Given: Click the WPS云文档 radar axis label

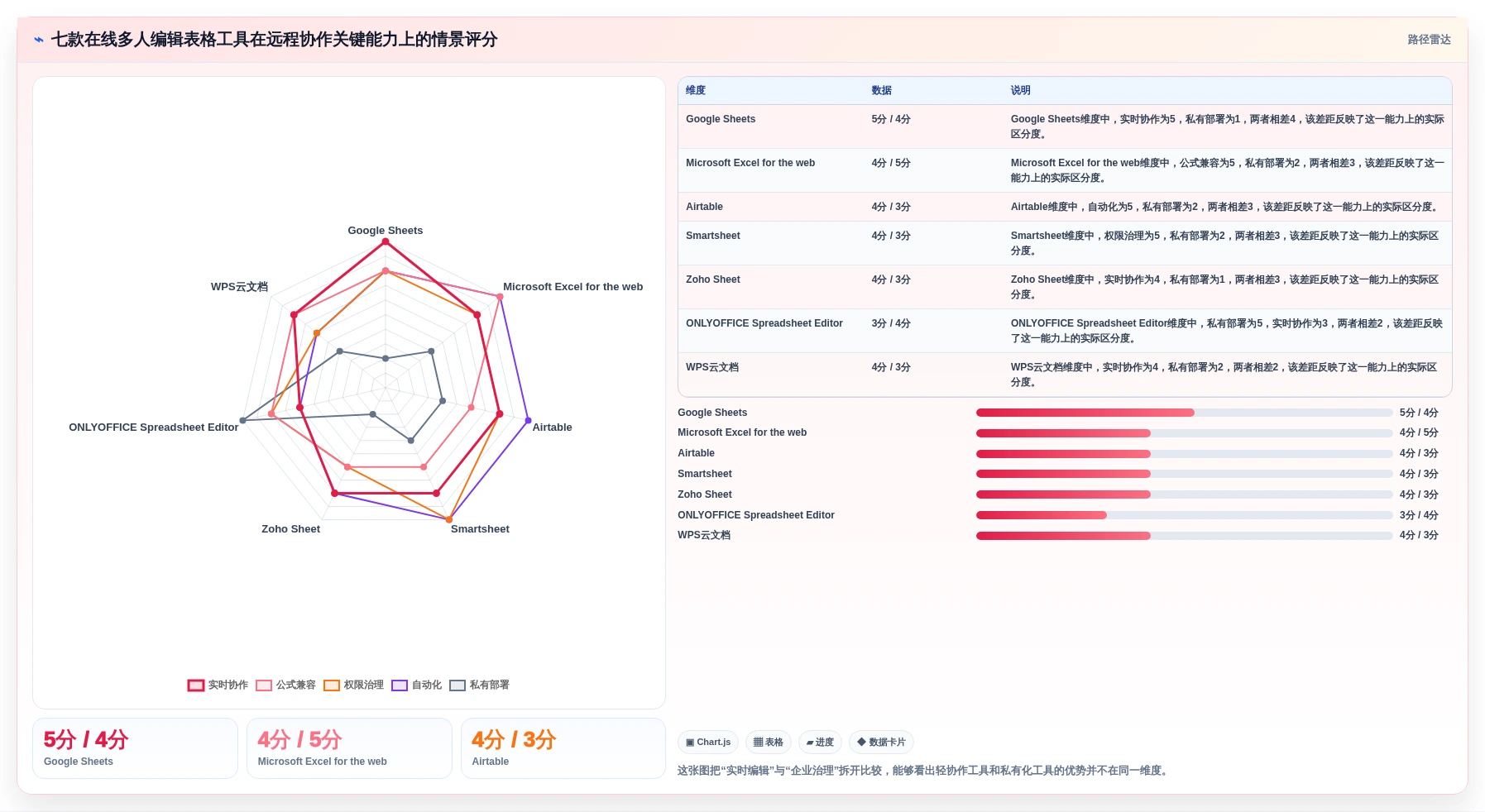Looking at the screenshot, I should click(239, 287).
